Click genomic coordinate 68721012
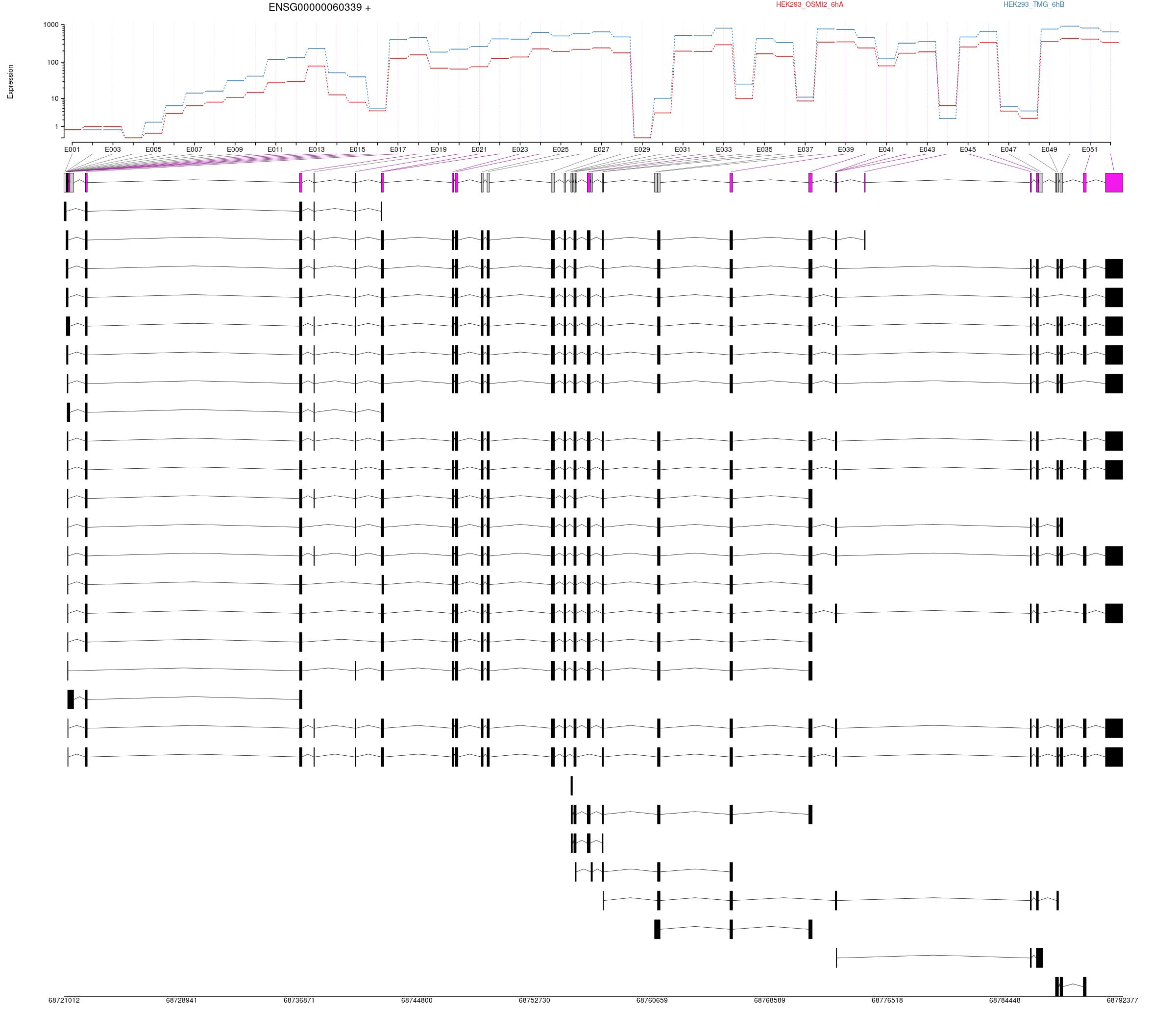Viewport: 1176px width, 1009px height. (64, 1001)
